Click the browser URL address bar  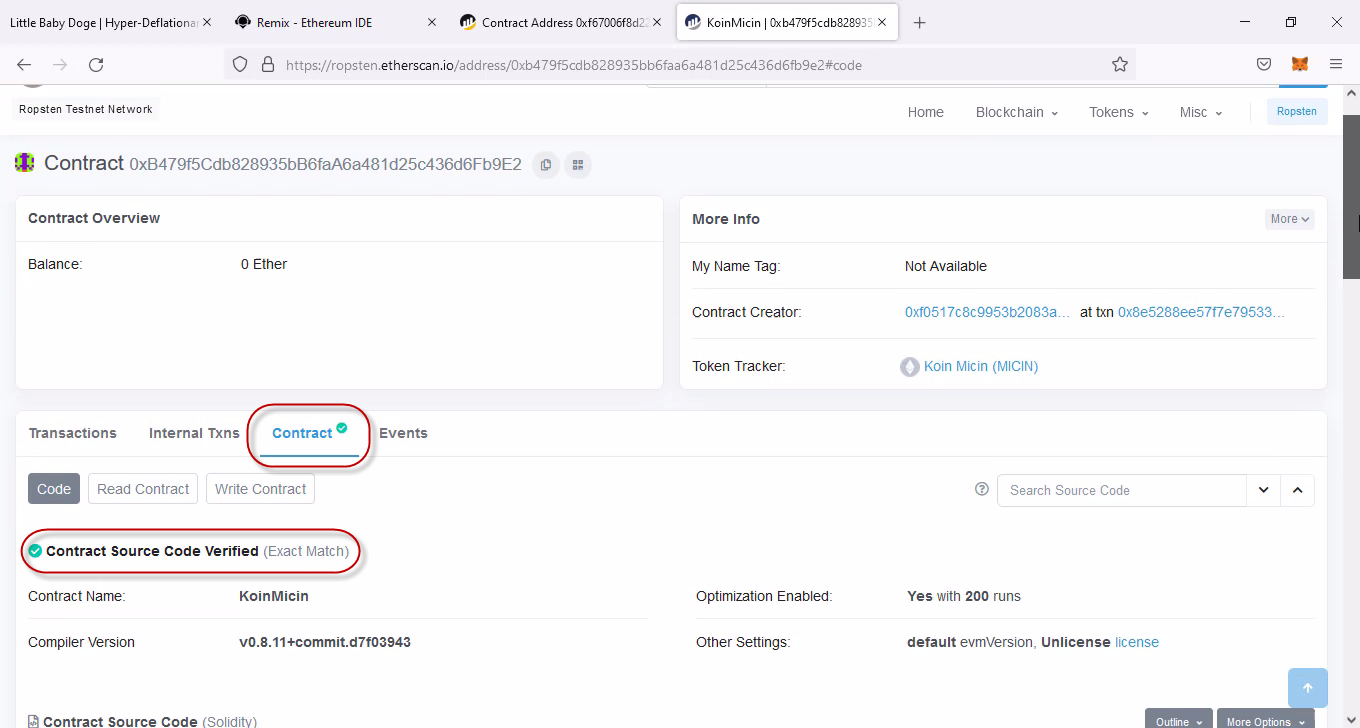tap(680, 65)
